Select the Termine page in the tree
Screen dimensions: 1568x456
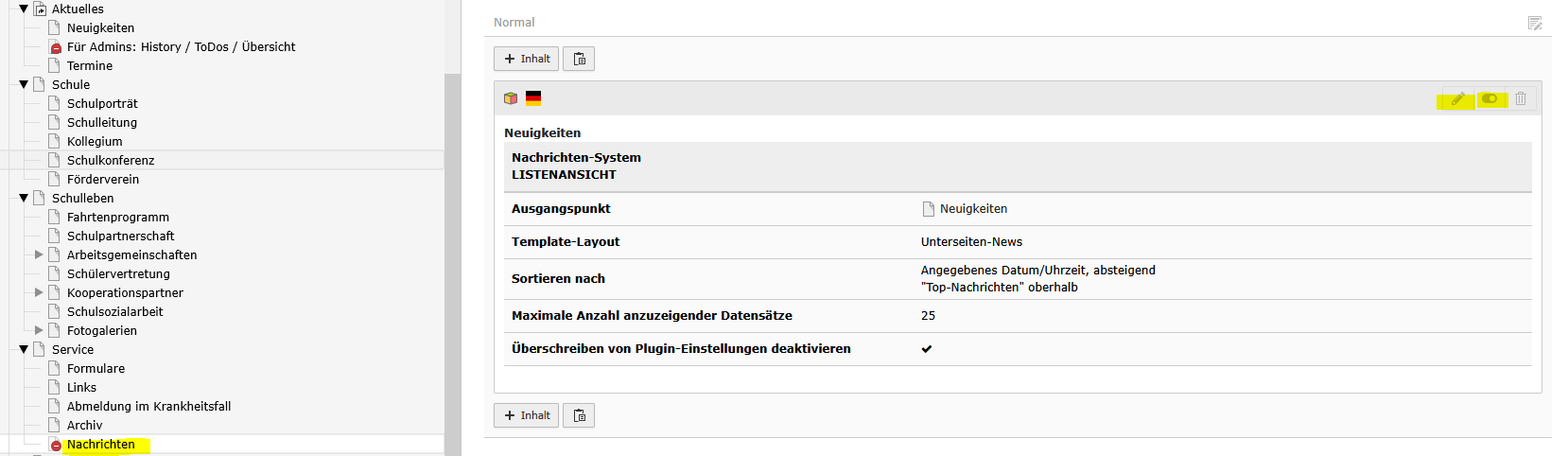pos(90,66)
